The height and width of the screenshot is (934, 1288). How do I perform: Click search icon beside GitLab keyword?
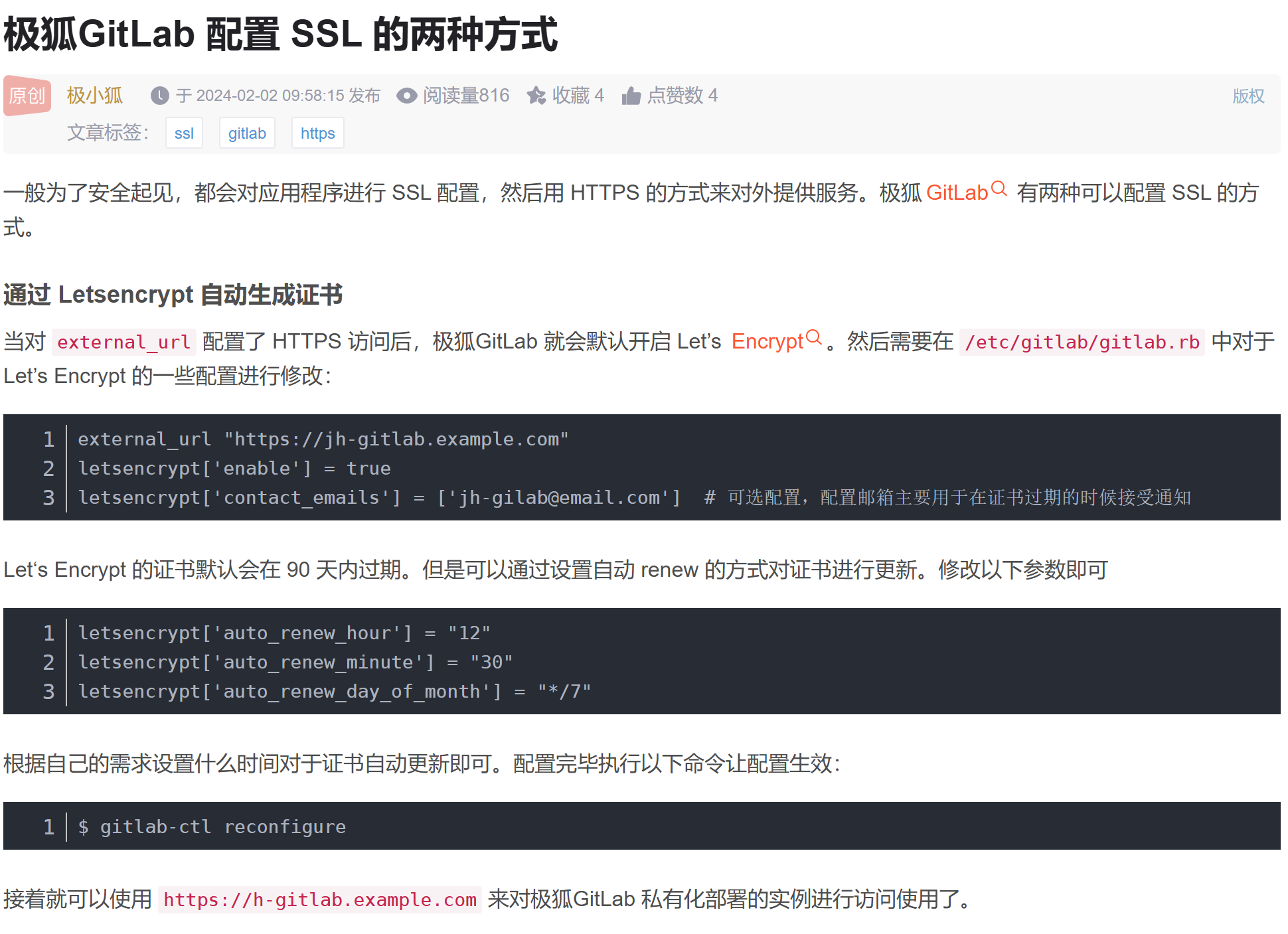(999, 189)
